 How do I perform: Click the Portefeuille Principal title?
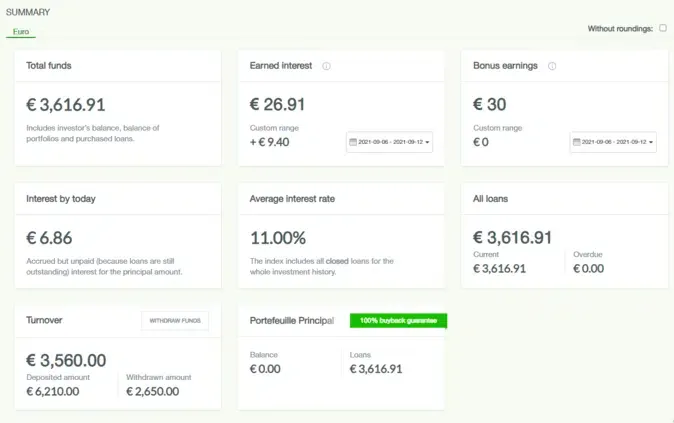[x=296, y=320]
